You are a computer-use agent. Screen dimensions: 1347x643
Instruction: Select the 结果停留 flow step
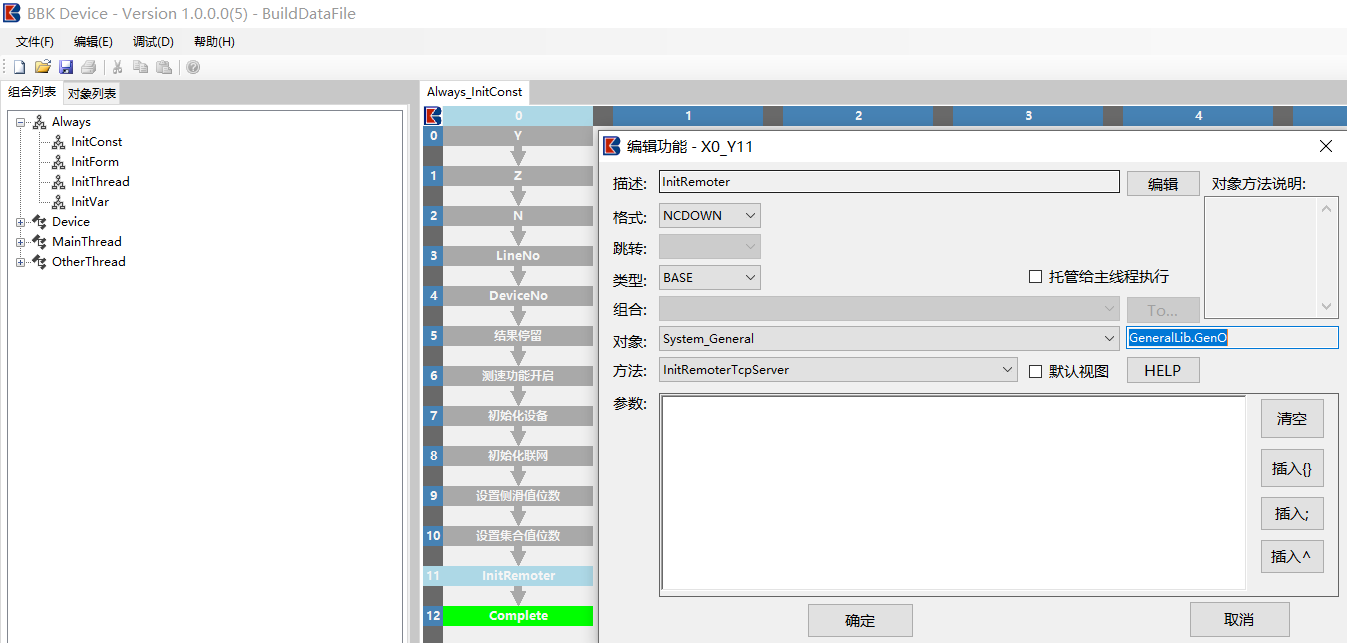coord(518,336)
